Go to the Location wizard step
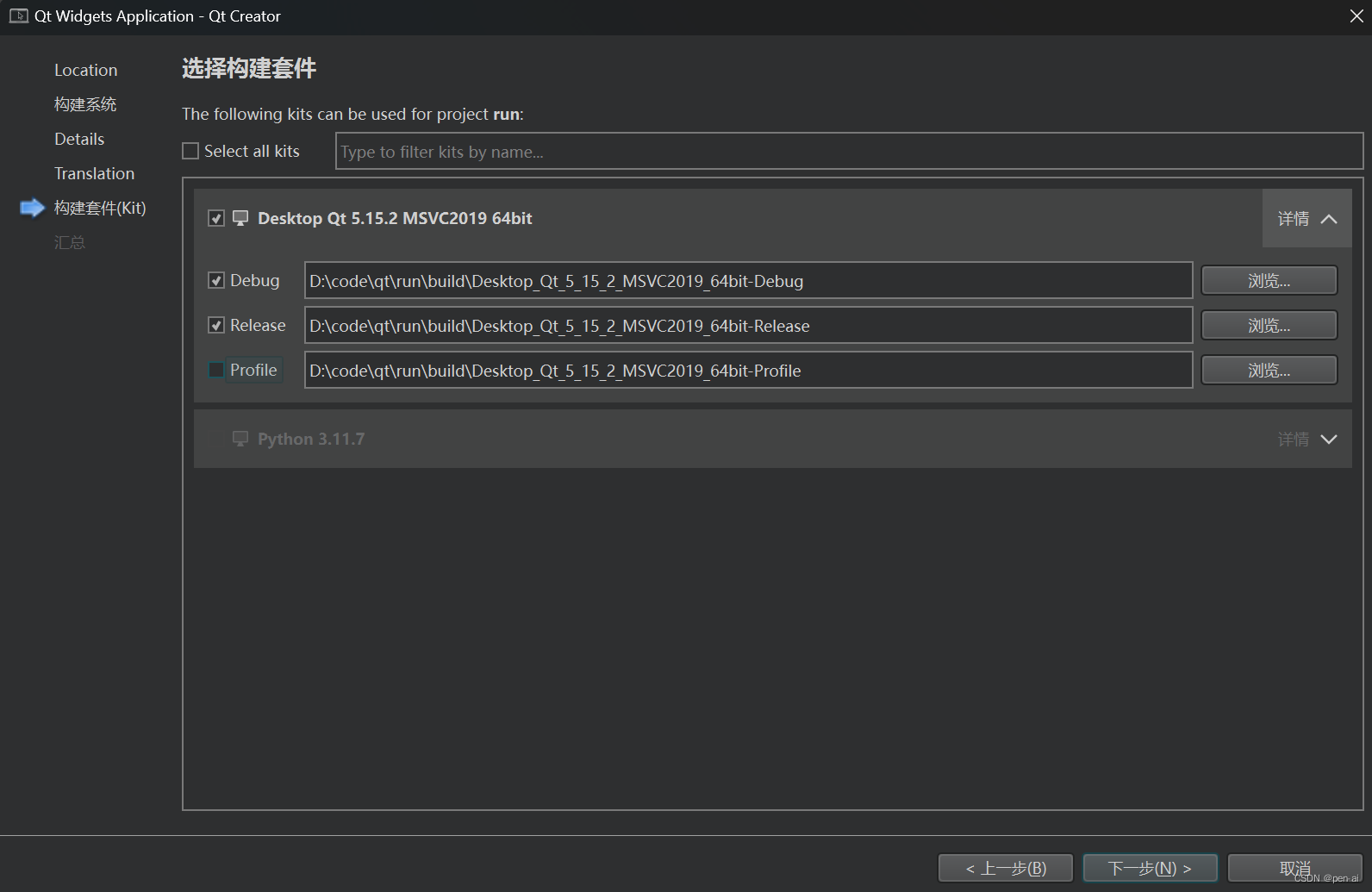 tap(86, 70)
